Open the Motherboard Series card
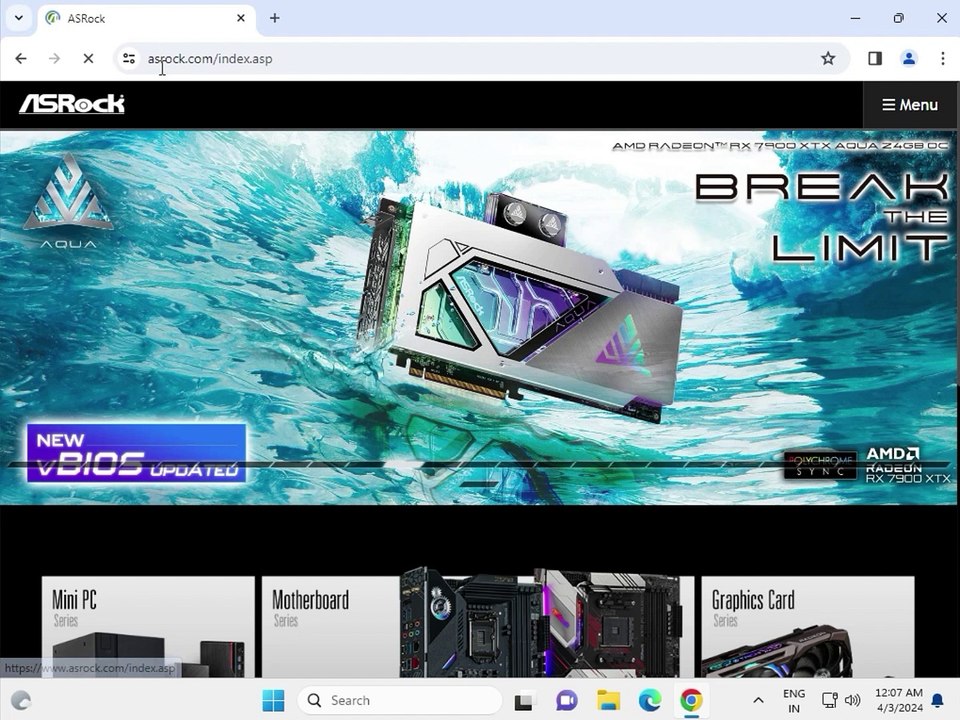 (x=478, y=624)
